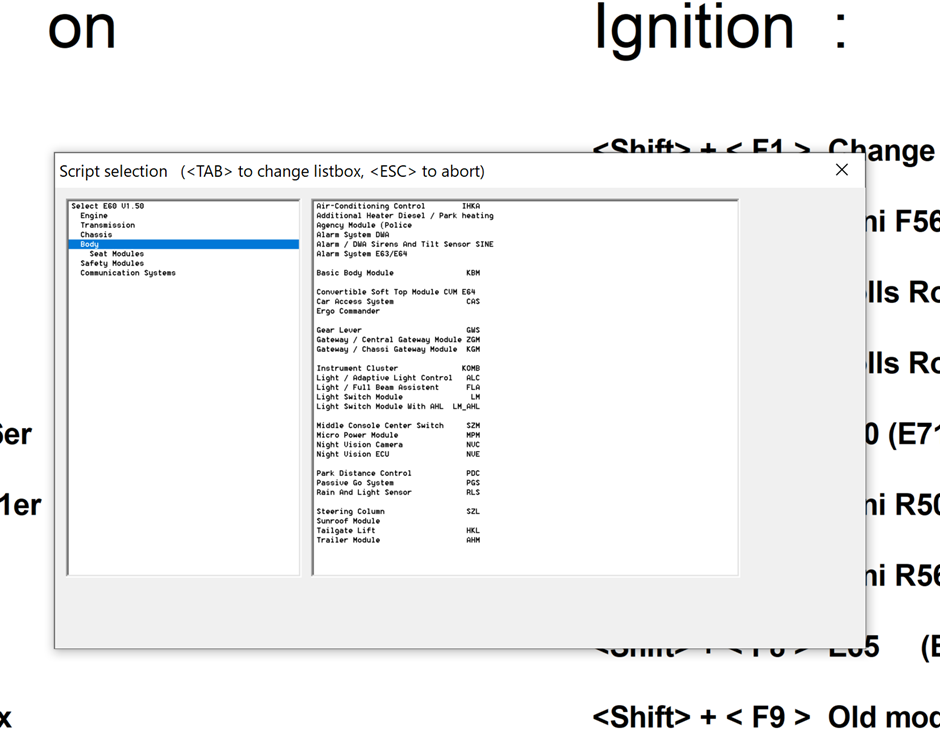Choose Trailer Module AHM script

point(397,540)
